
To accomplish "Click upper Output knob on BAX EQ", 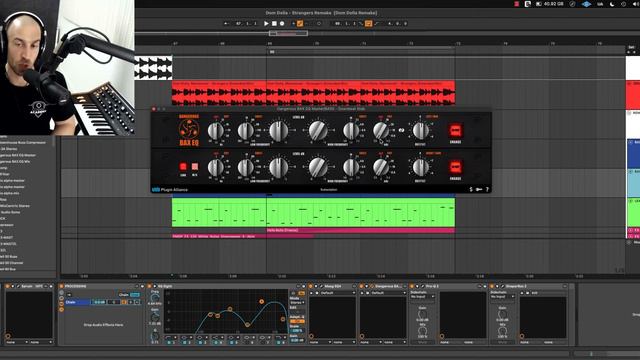I will (420, 131).
